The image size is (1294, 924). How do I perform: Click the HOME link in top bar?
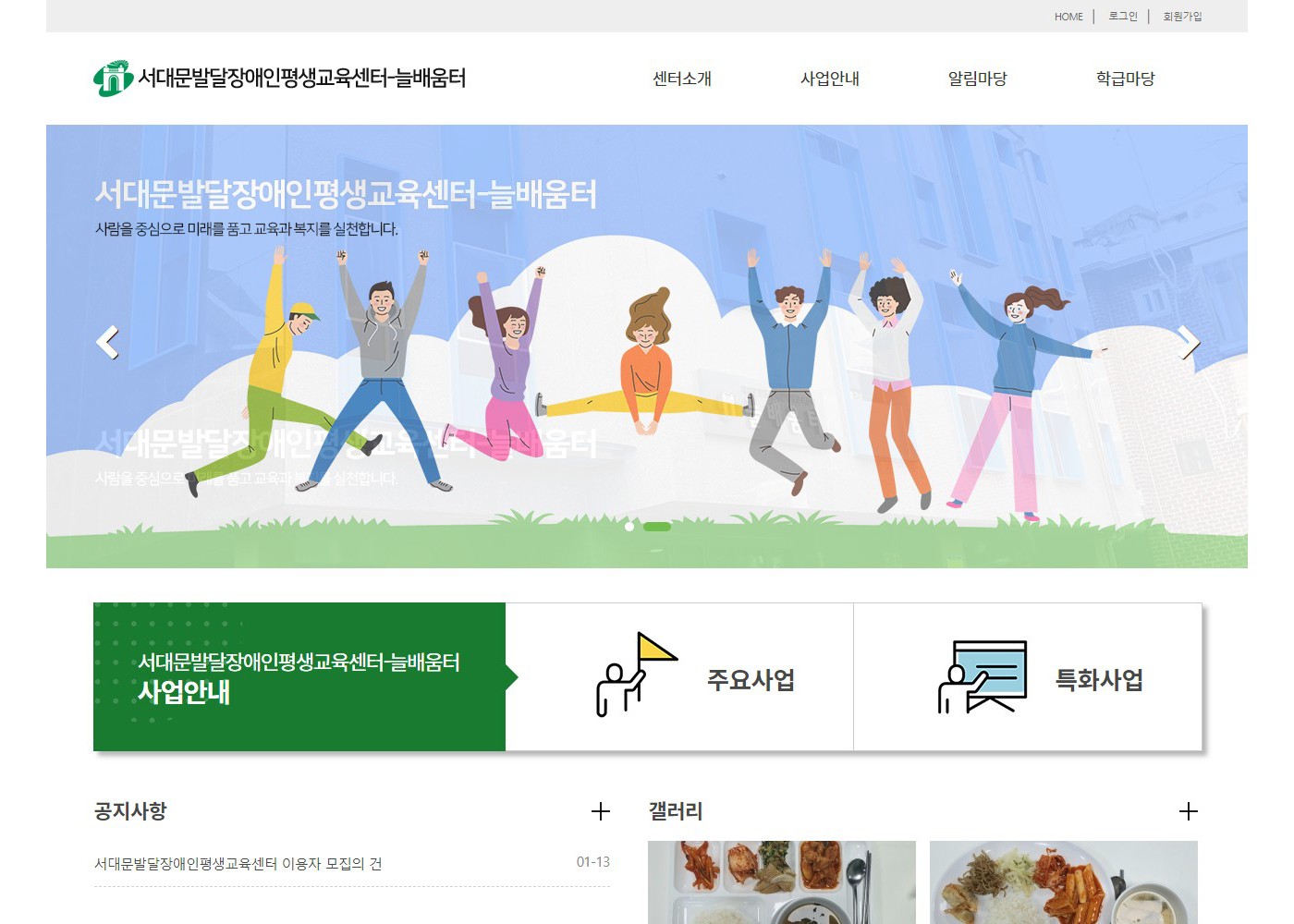click(1068, 17)
